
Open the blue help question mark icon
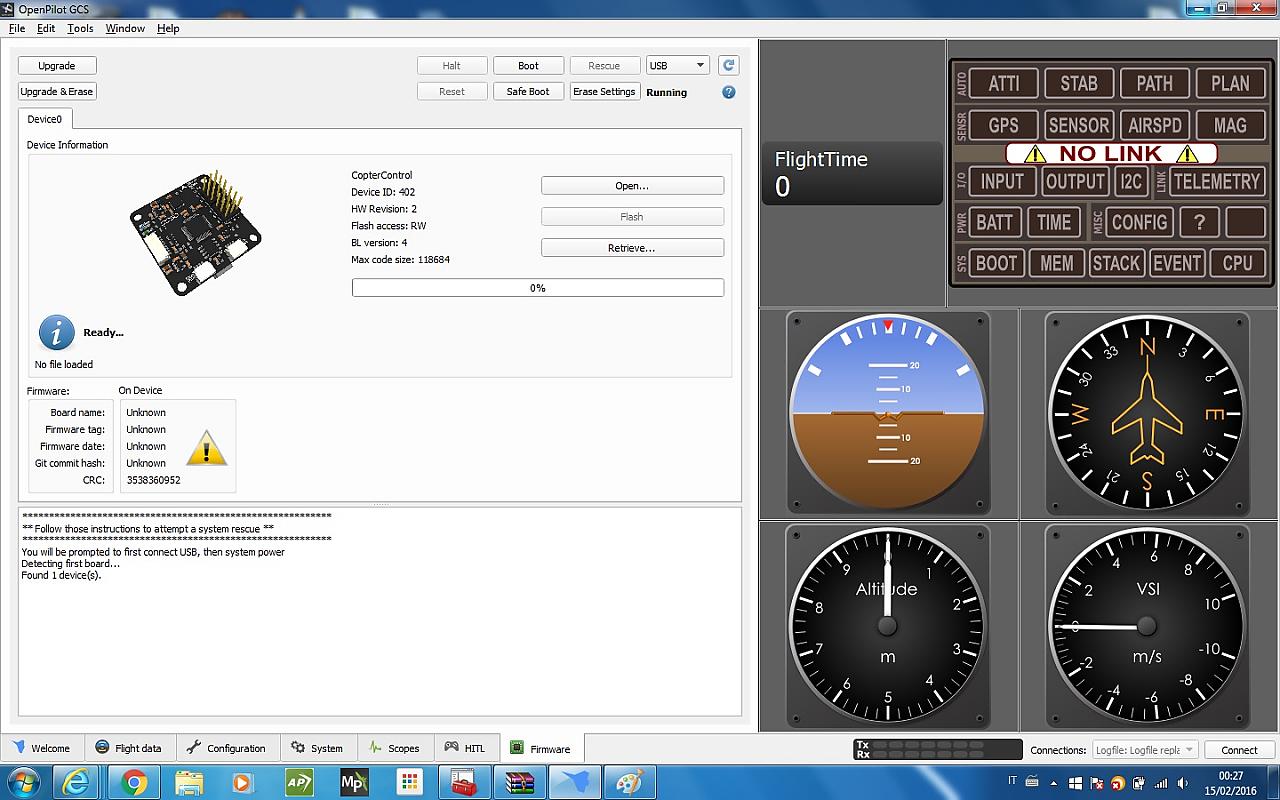coord(729,92)
